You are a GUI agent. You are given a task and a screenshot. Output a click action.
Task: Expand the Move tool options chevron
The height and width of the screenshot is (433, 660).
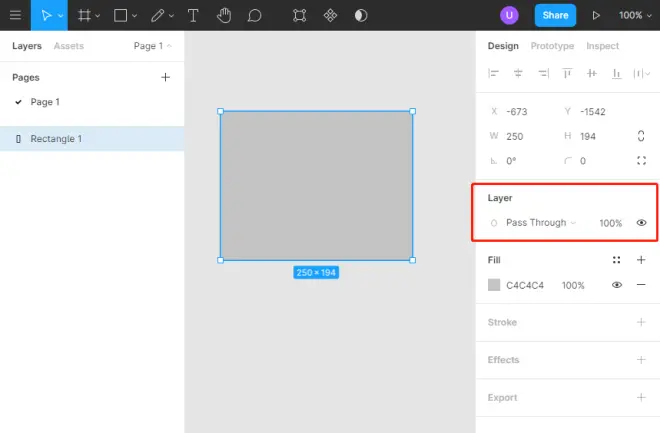pyautogui.click(x=61, y=16)
